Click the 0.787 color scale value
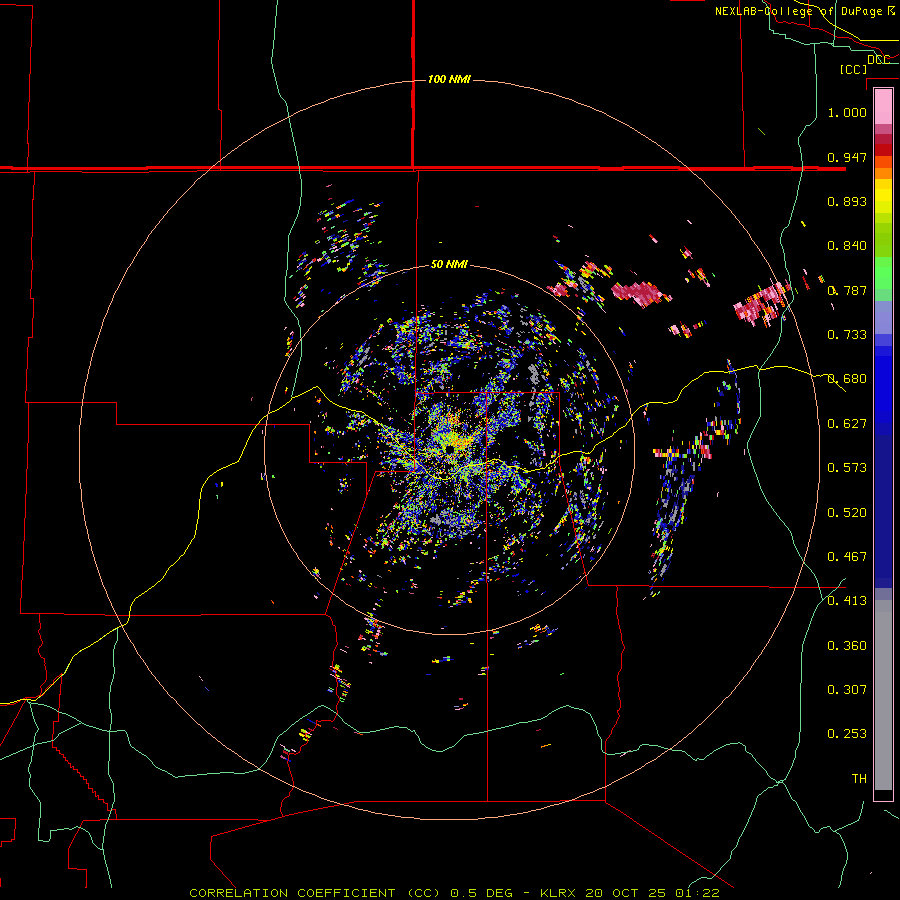The width and height of the screenshot is (900, 900). point(847,290)
